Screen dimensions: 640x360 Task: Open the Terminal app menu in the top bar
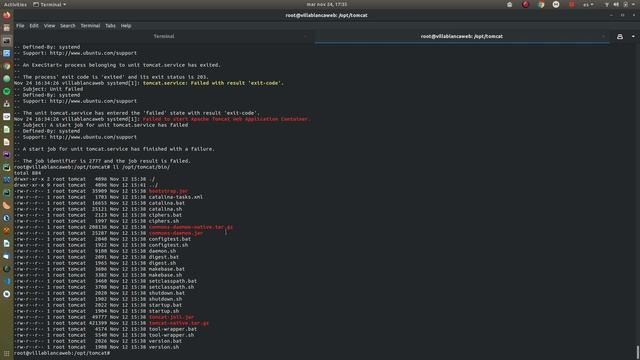[49, 4]
